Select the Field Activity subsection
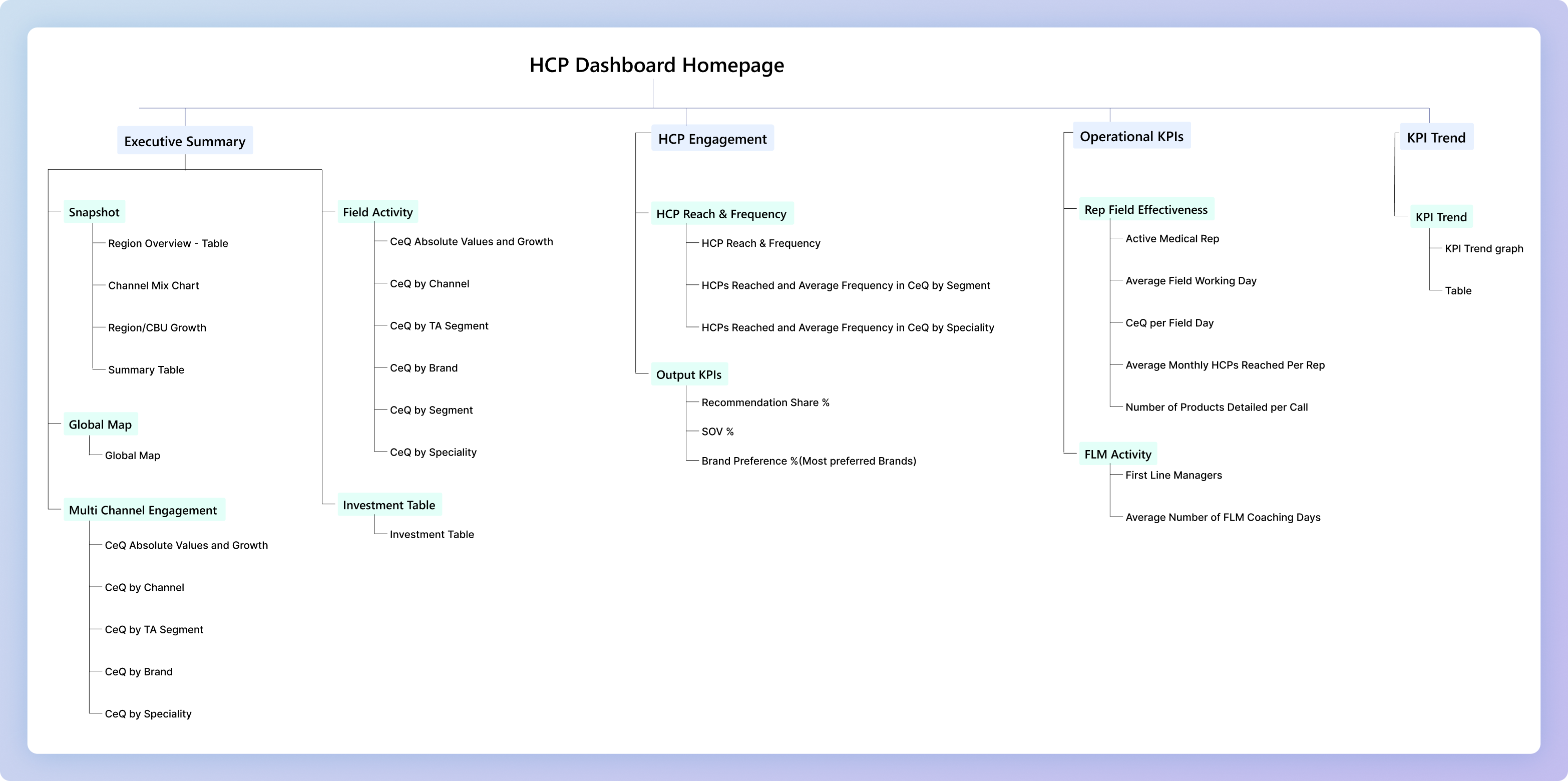 (x=377, y=212)
